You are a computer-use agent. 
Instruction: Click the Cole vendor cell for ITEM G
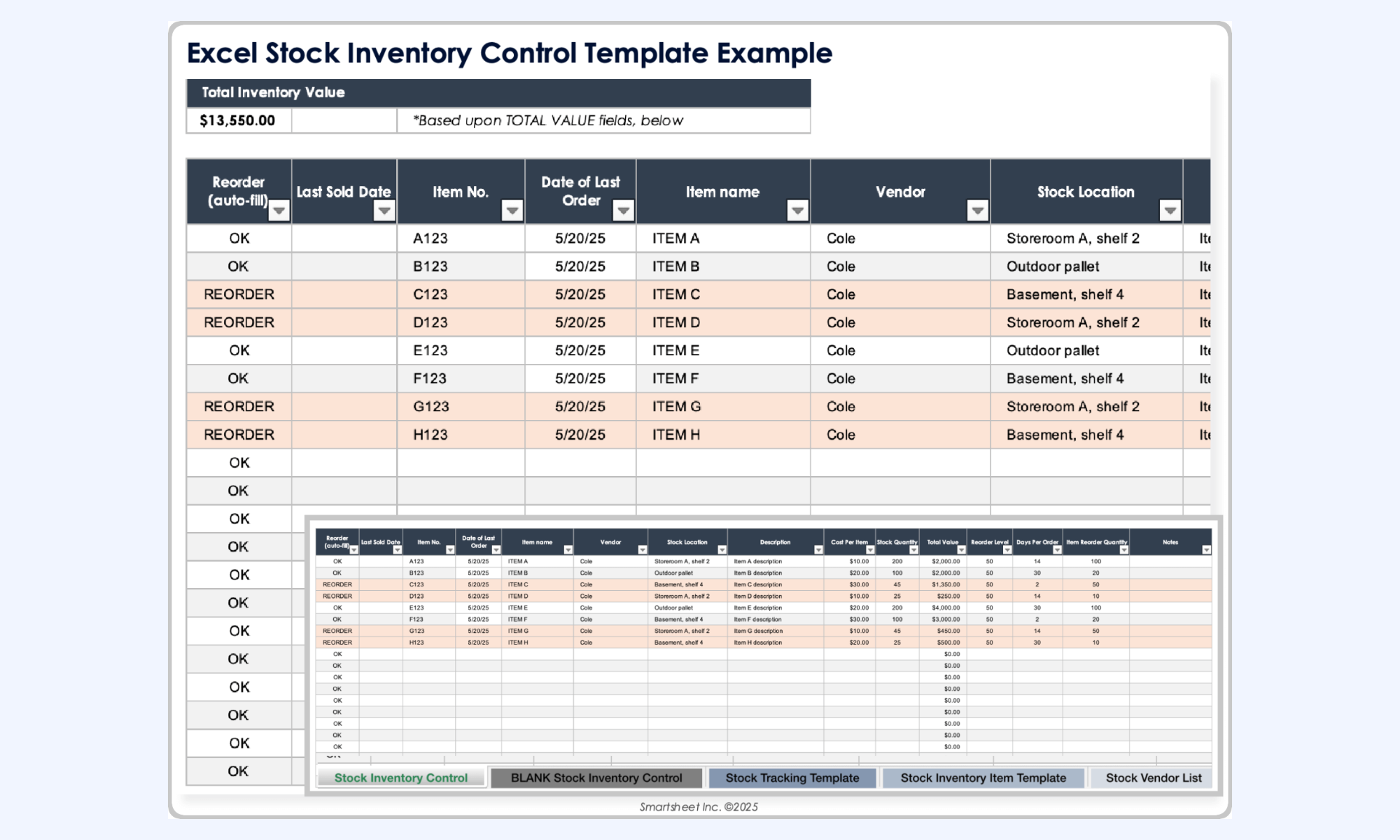[900, 406]
